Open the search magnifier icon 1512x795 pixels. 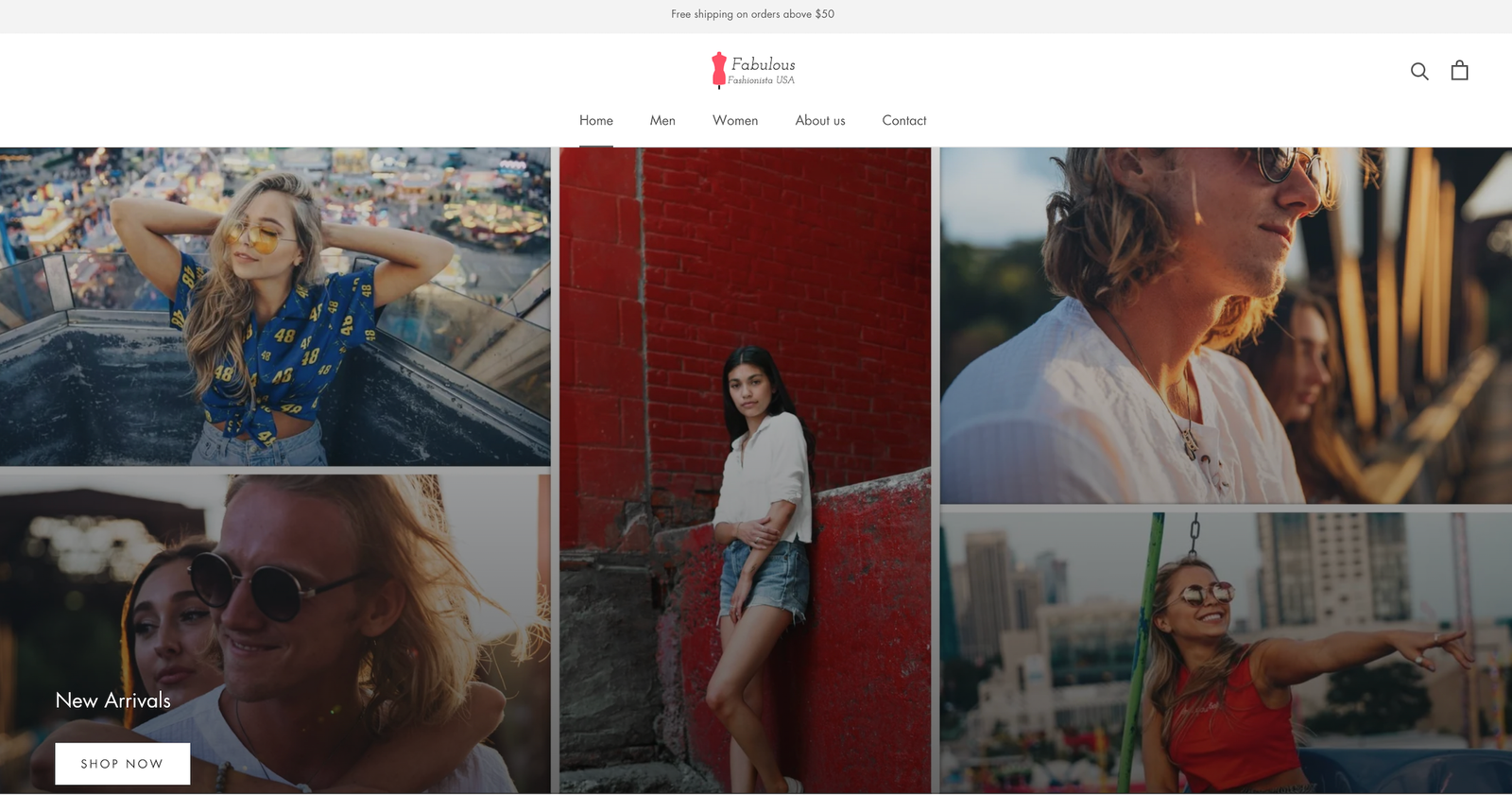[1418, 71]
